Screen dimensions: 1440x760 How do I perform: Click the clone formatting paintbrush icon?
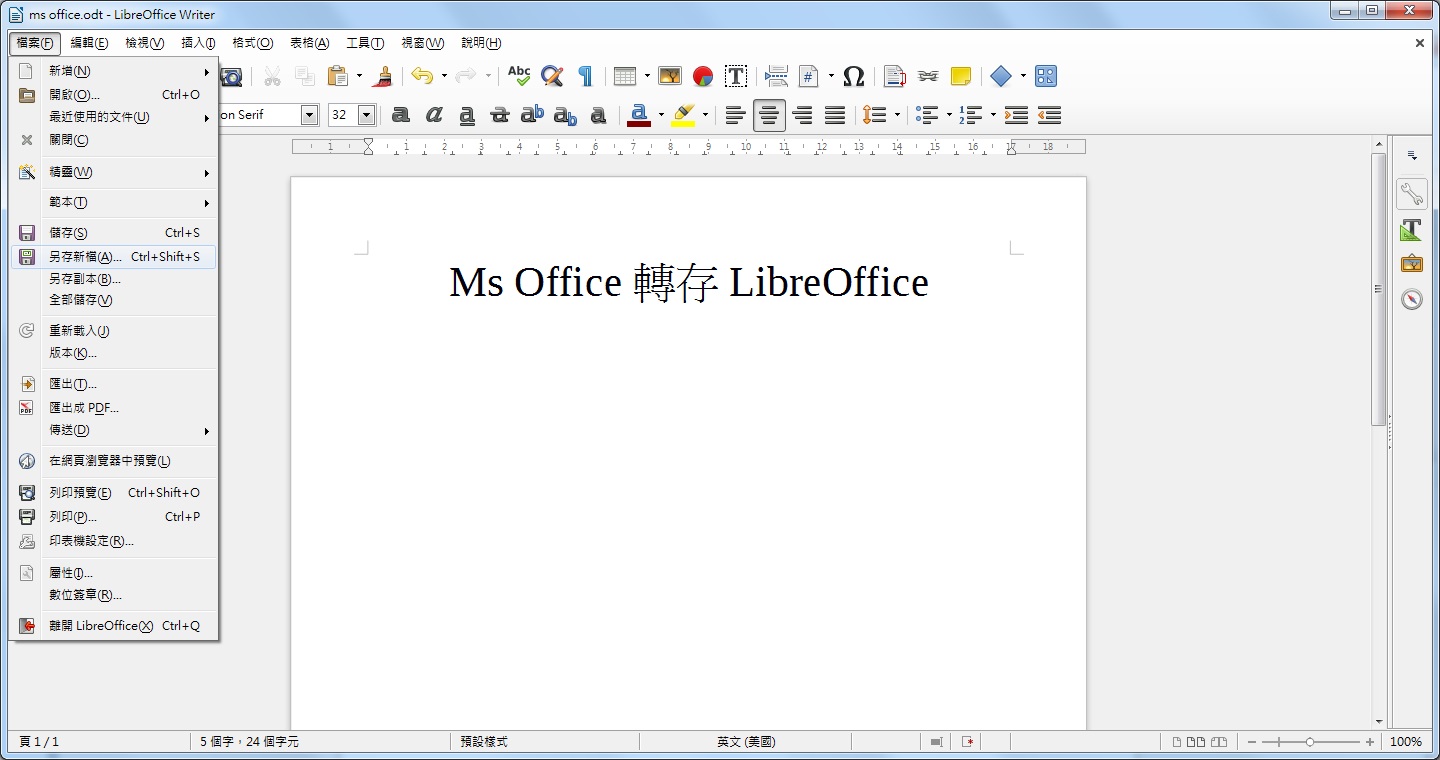tap(383, 76)
